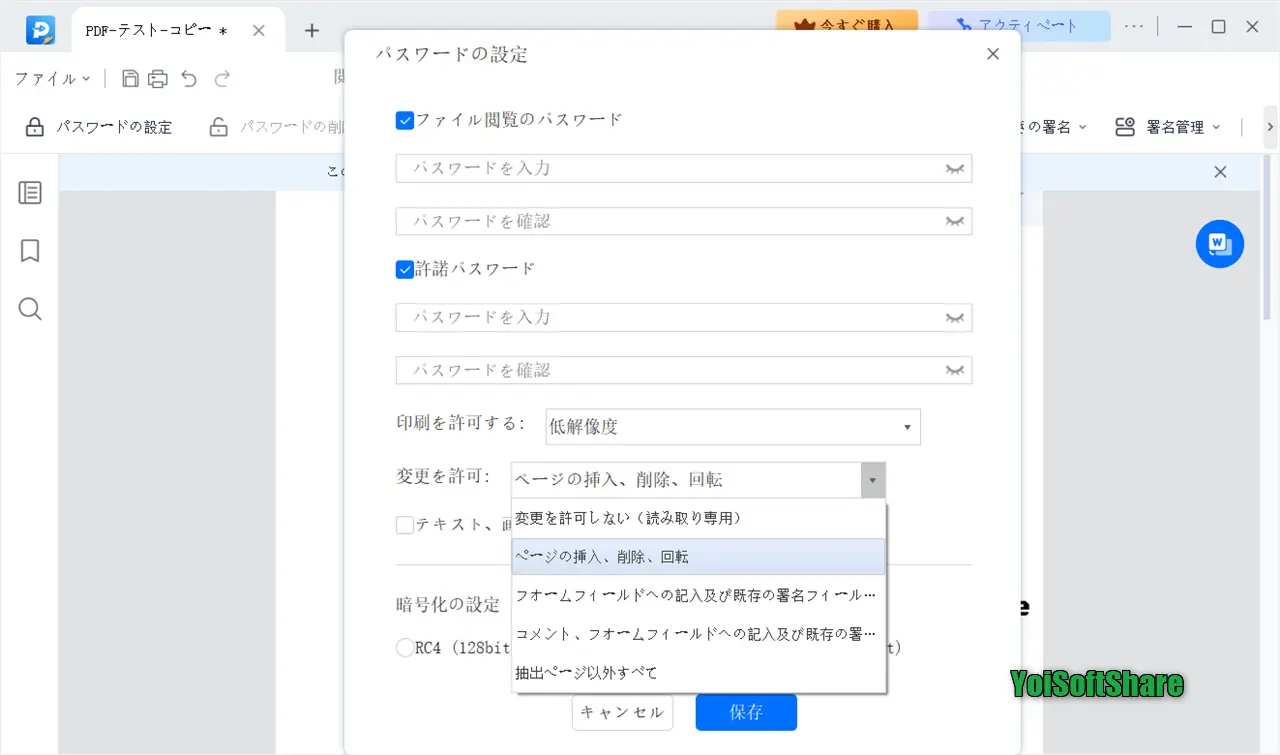Viewport: 1280px width, 755px height.
Task: Open the ファイル menu dropdown
Action: pyautogui.click(x=53, y=78)
